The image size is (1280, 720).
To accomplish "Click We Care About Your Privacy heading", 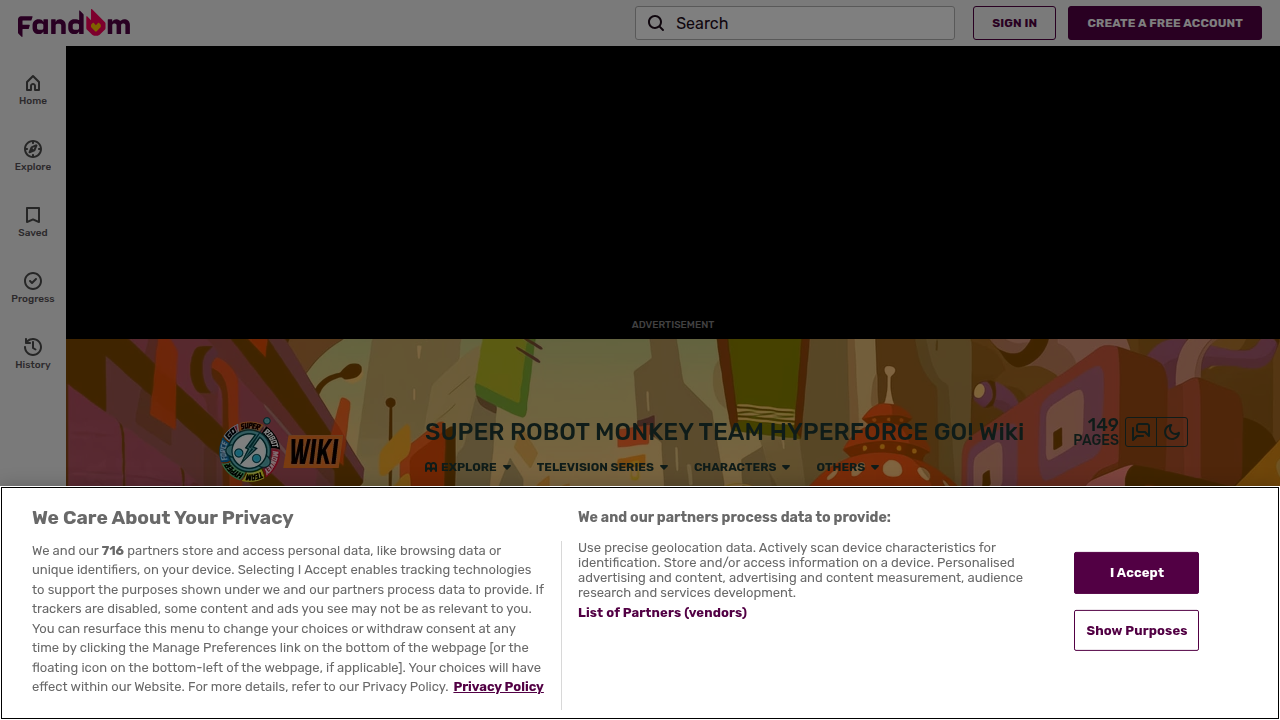I will pyautogui.click(x=163, y=518).
